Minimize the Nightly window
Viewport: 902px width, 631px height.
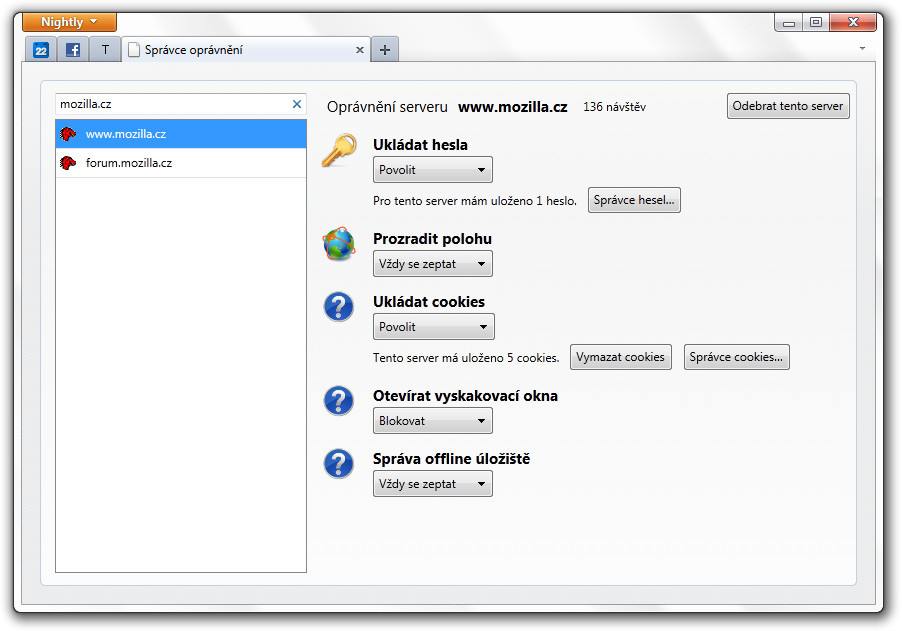(x=789, y=22)
